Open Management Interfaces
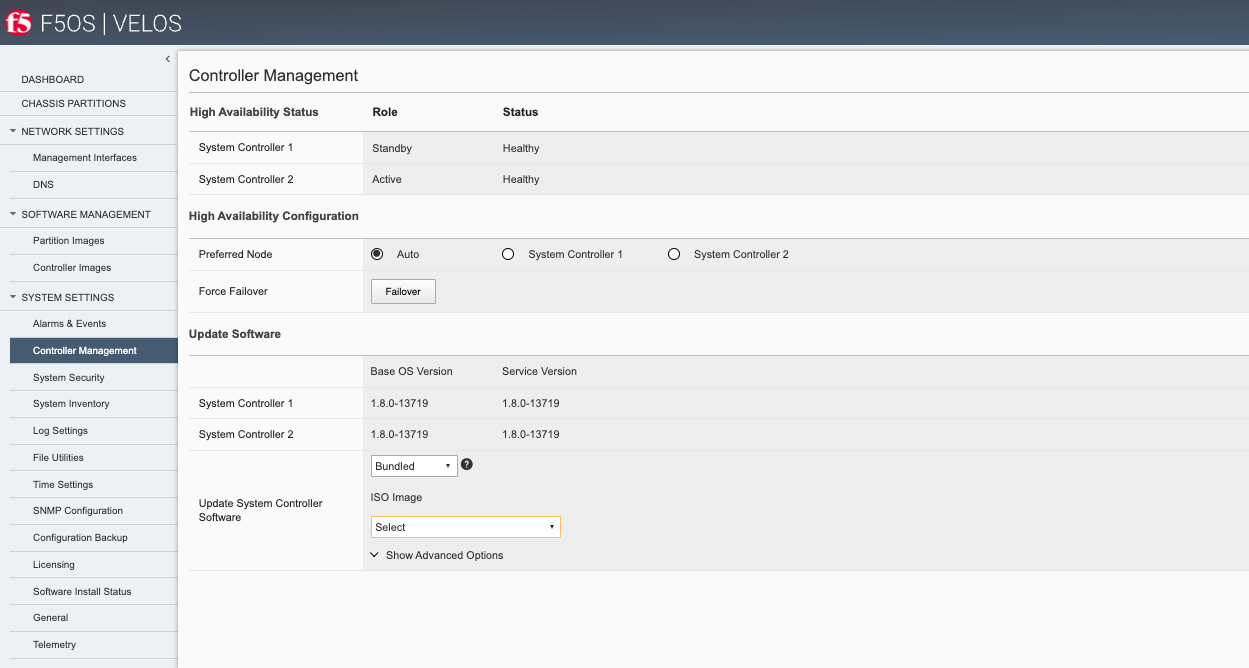The height and width of the screenshot is (668, 1249). point(85,157)
